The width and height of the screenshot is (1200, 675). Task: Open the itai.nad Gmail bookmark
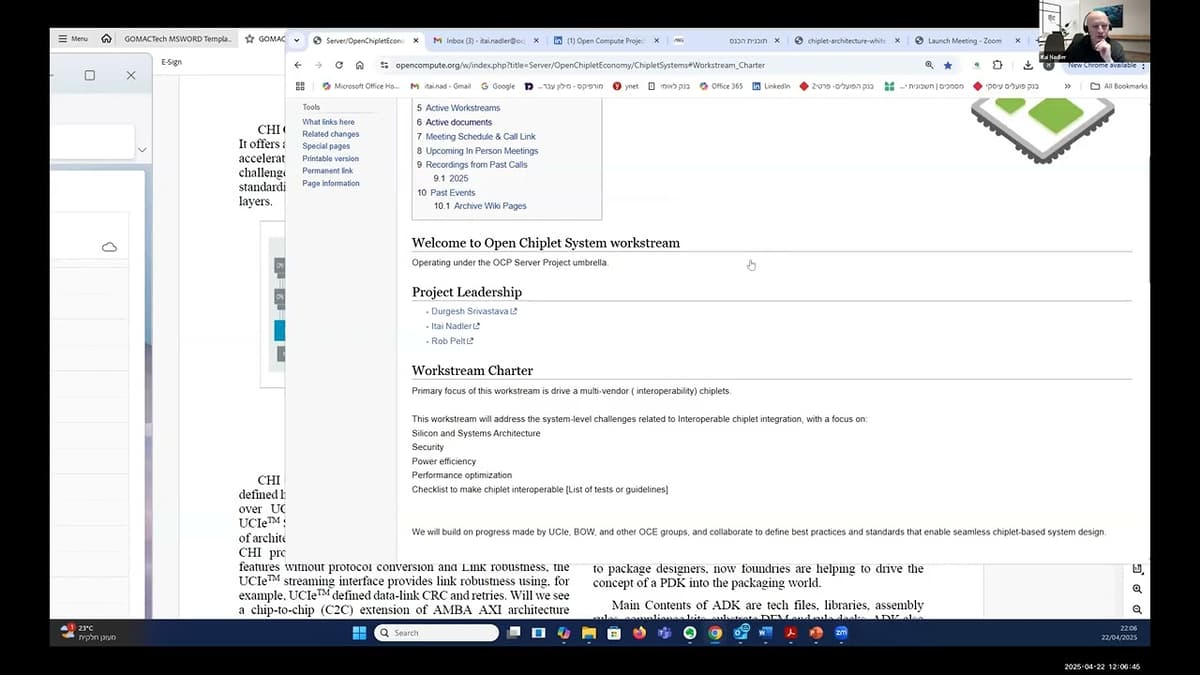(x=446, y=86)
